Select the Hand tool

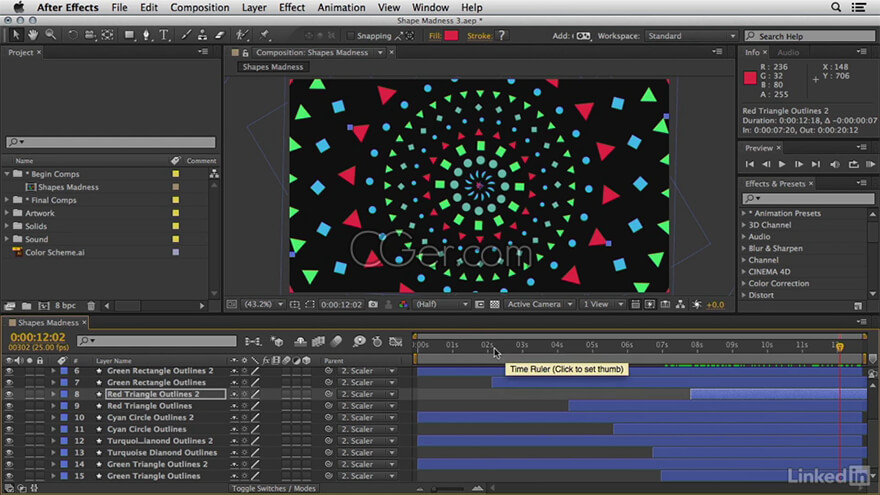click(x=33, y=35)
